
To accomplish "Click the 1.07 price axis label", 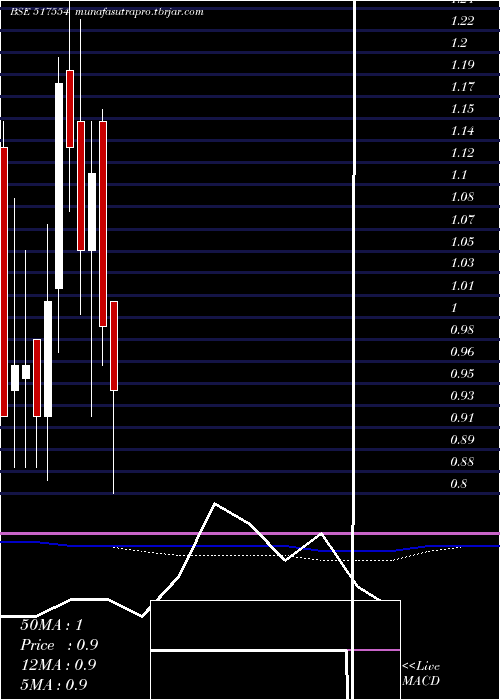I will (462, 219).
